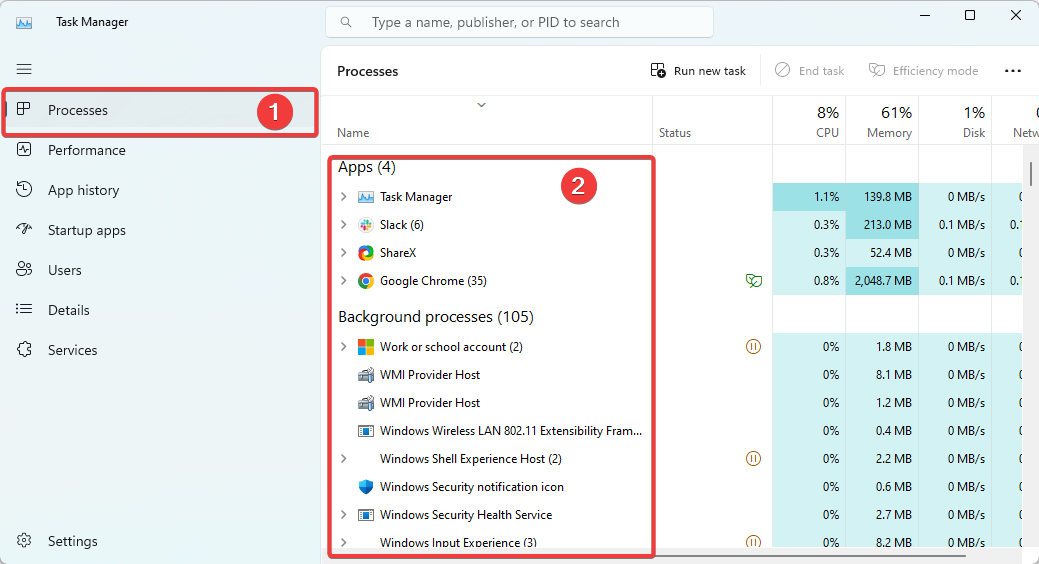Click the Efficiency mode button

pos(923,71)
